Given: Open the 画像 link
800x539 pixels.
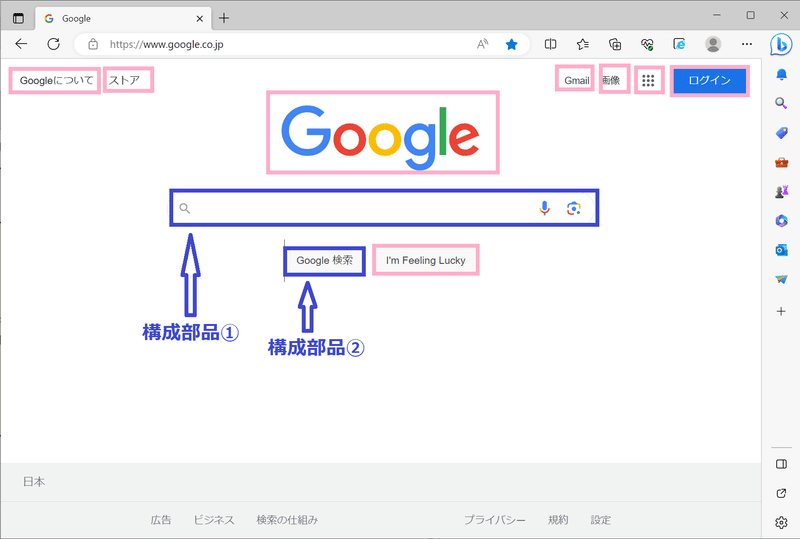Looking at the screenshot, I should tap(611, 80).
